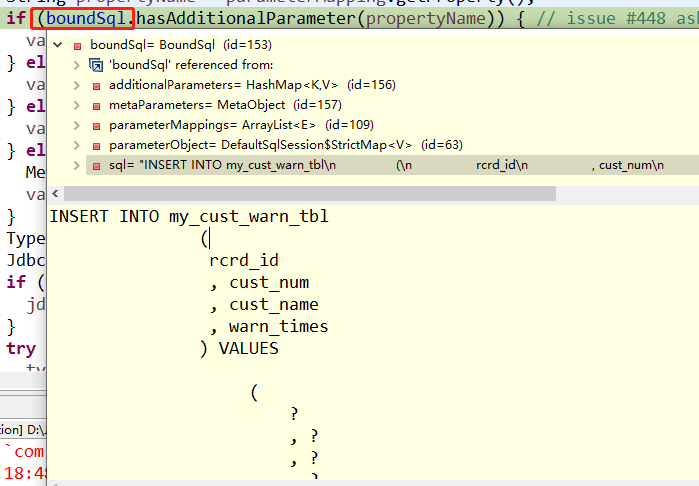699x486 pixels.
Task: Click warn_times line in detail pane
Action: 269,327
